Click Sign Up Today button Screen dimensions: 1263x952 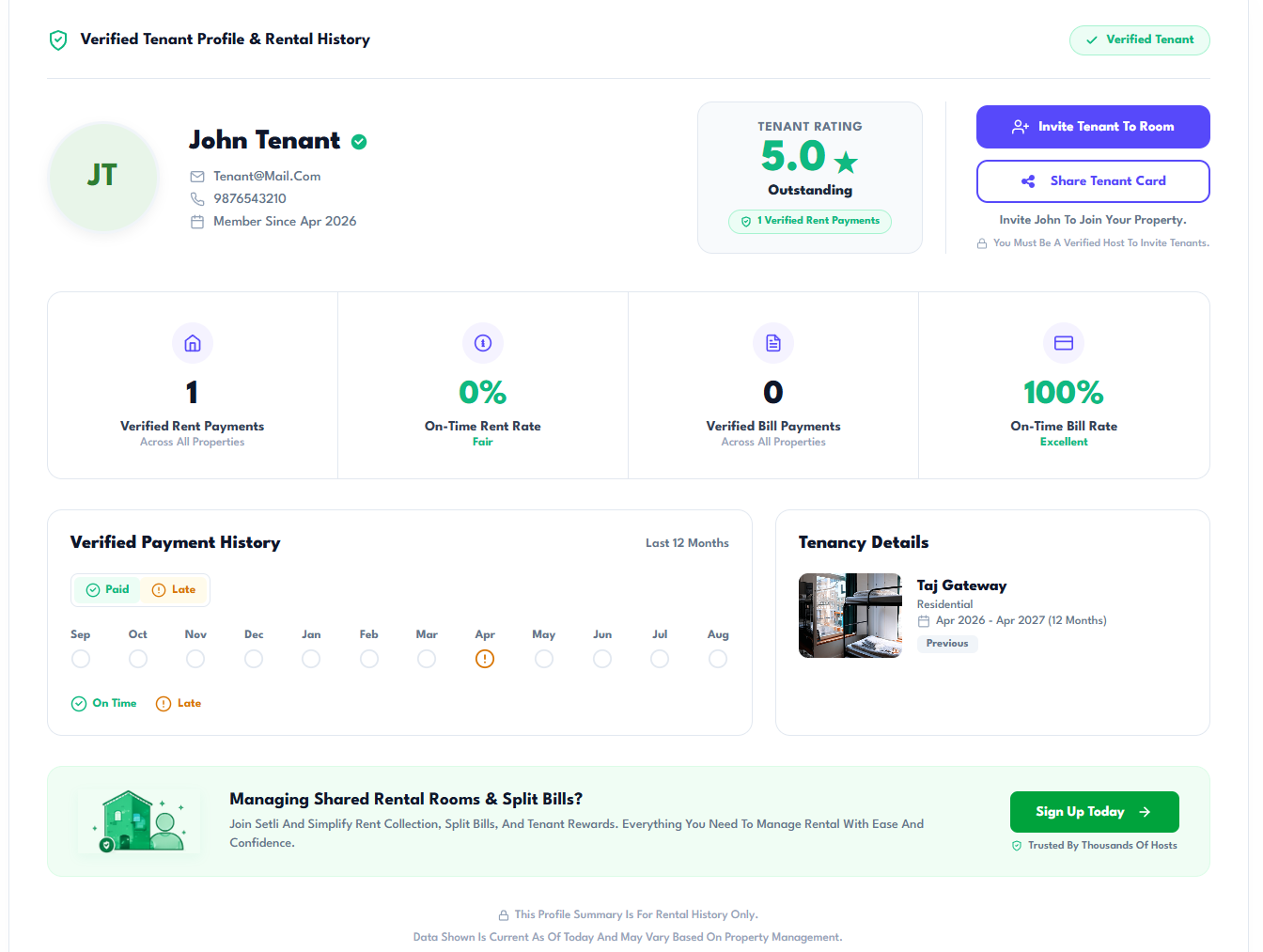[x=1095, y=812]
